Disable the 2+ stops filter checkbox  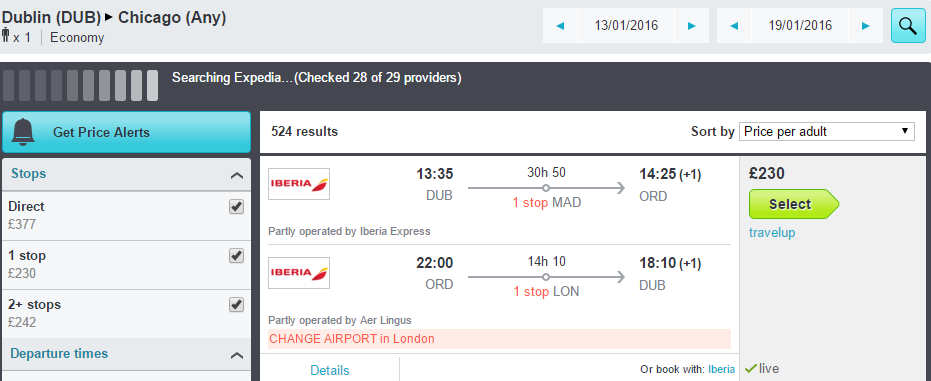(x=236, y=304)
